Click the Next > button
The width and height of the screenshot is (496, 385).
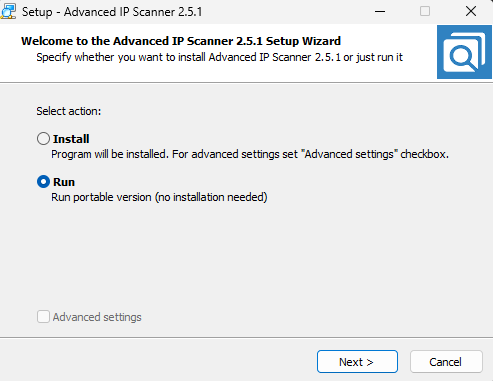357,362
